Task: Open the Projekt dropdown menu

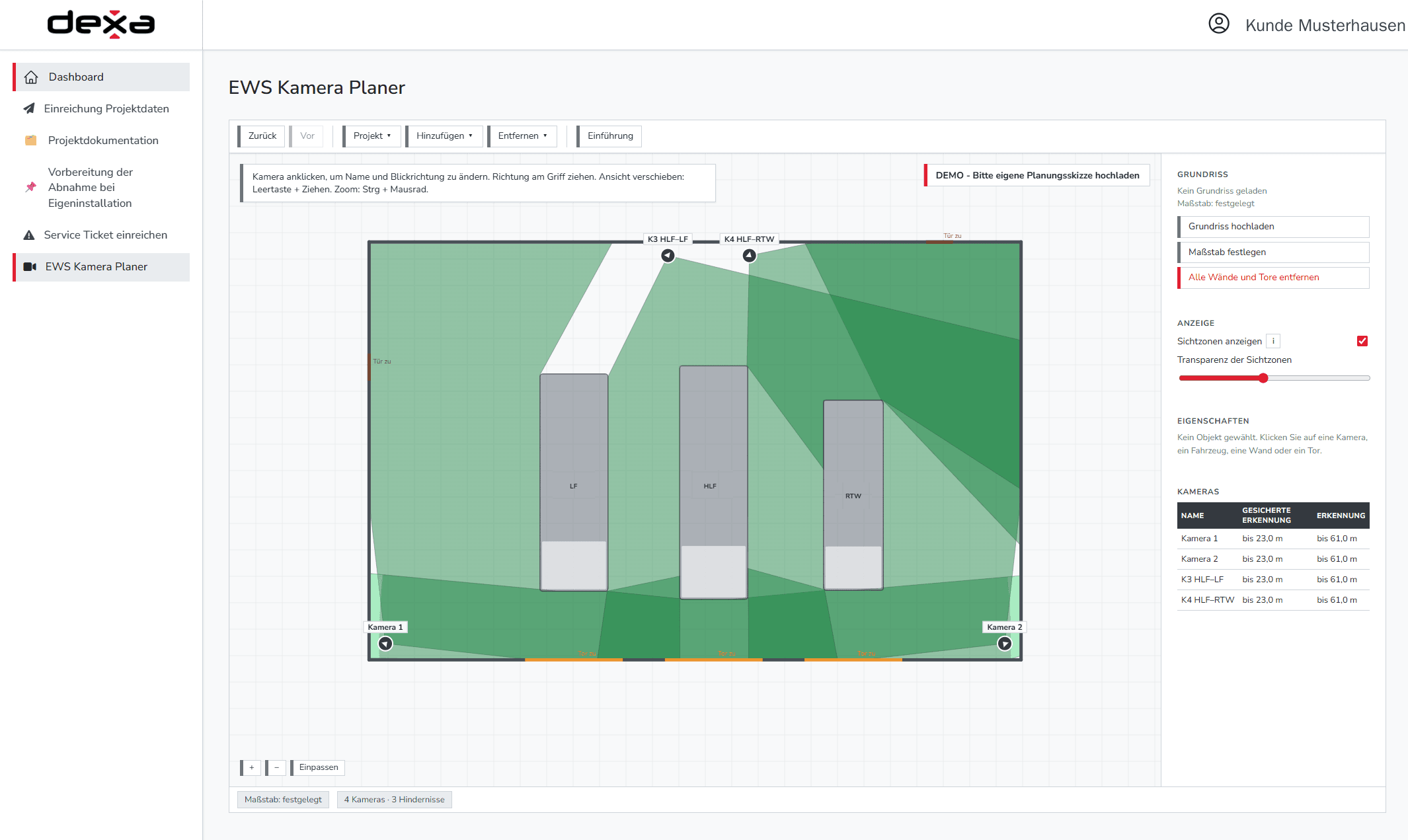Action: tap(372, 135)
